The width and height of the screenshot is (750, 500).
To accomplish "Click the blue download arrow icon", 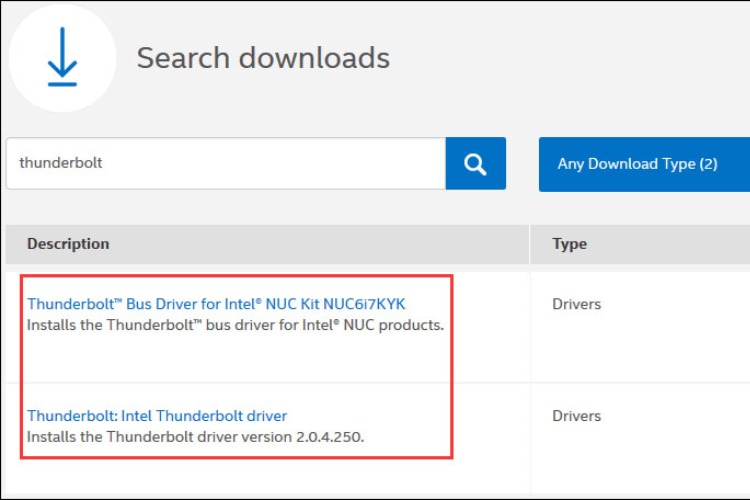I will coord(62,57).
